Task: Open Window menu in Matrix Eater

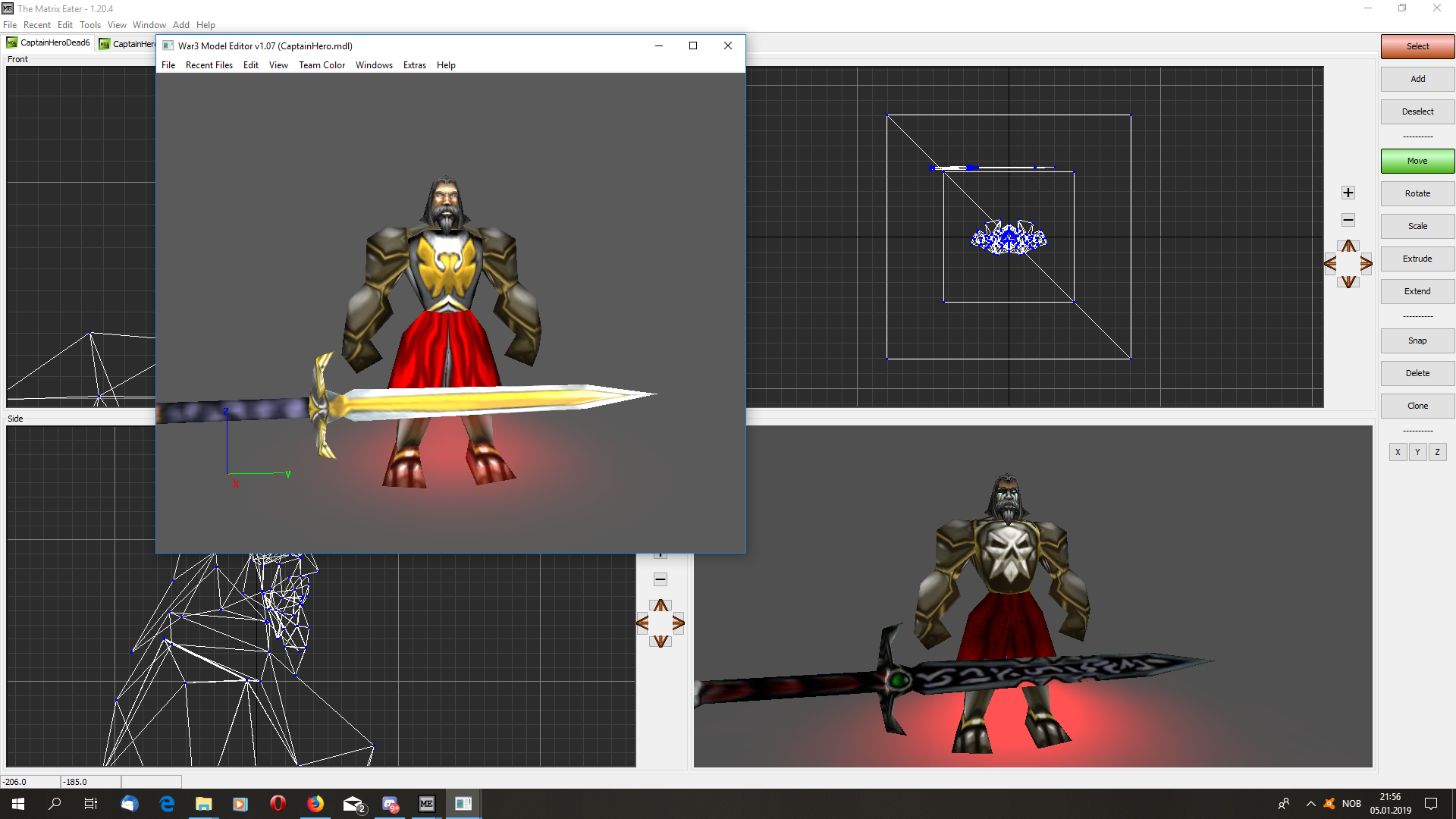Action: point(149,25)
